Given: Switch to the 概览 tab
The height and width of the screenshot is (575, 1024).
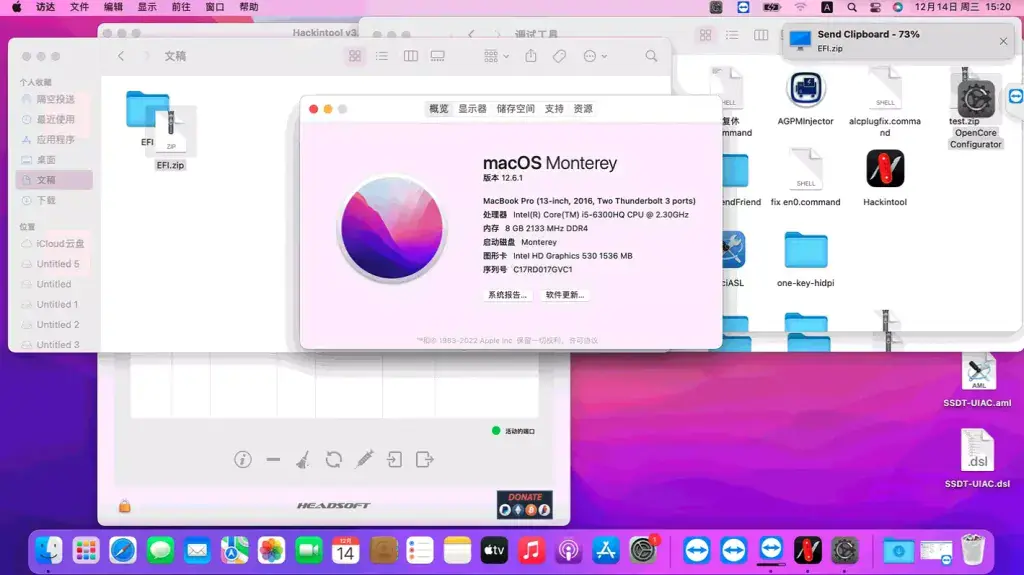Looking at the screenshot, I should click(x=439, y=108).
